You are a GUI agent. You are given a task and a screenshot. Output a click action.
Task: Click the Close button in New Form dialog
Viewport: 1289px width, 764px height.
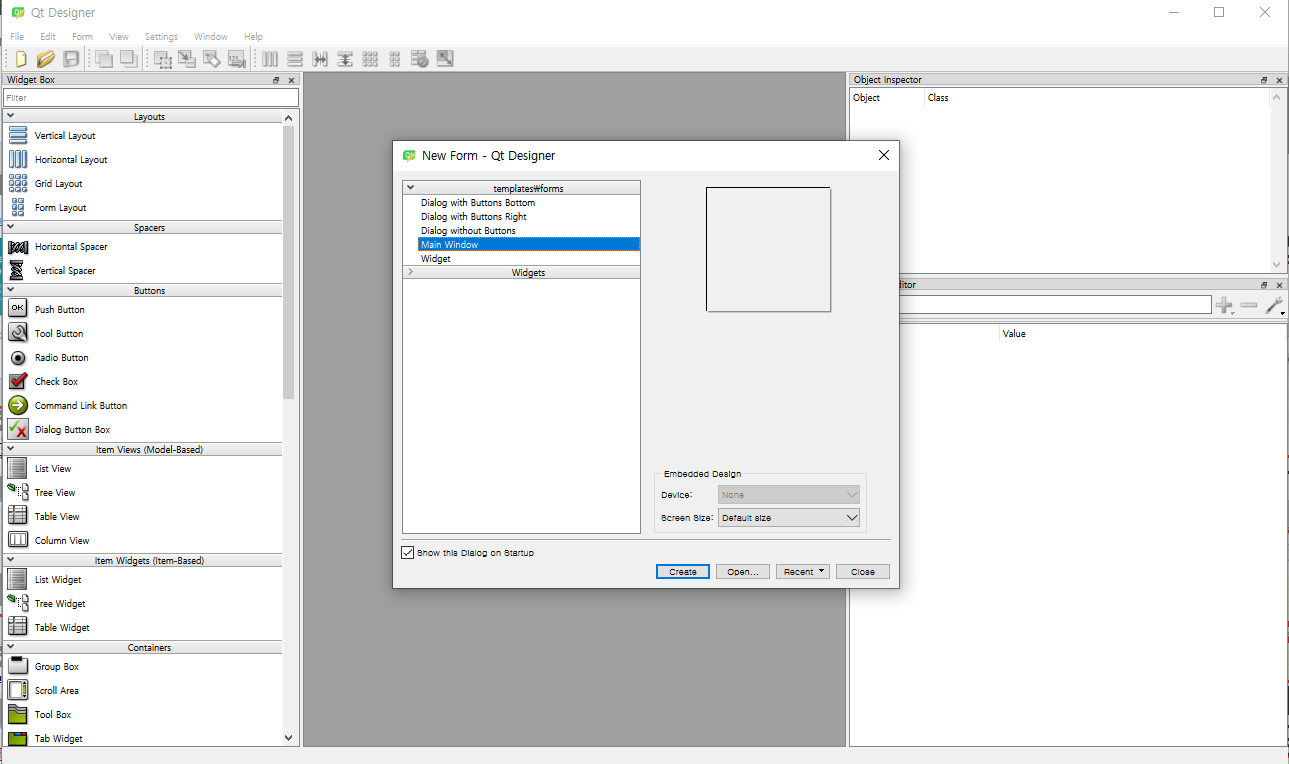(863, 572)
